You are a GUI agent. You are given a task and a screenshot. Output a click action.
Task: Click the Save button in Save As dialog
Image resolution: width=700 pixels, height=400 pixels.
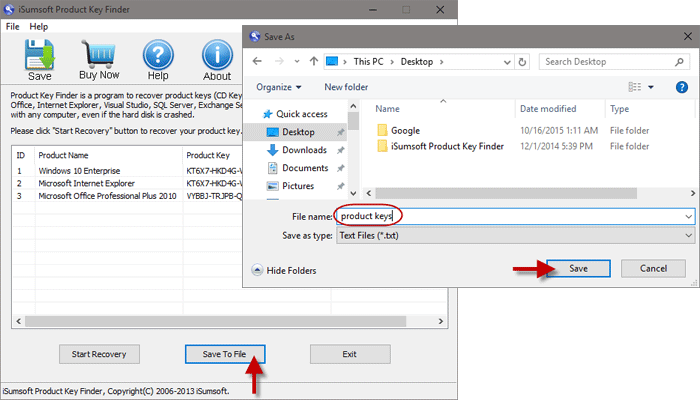click(x=578, y=268)
